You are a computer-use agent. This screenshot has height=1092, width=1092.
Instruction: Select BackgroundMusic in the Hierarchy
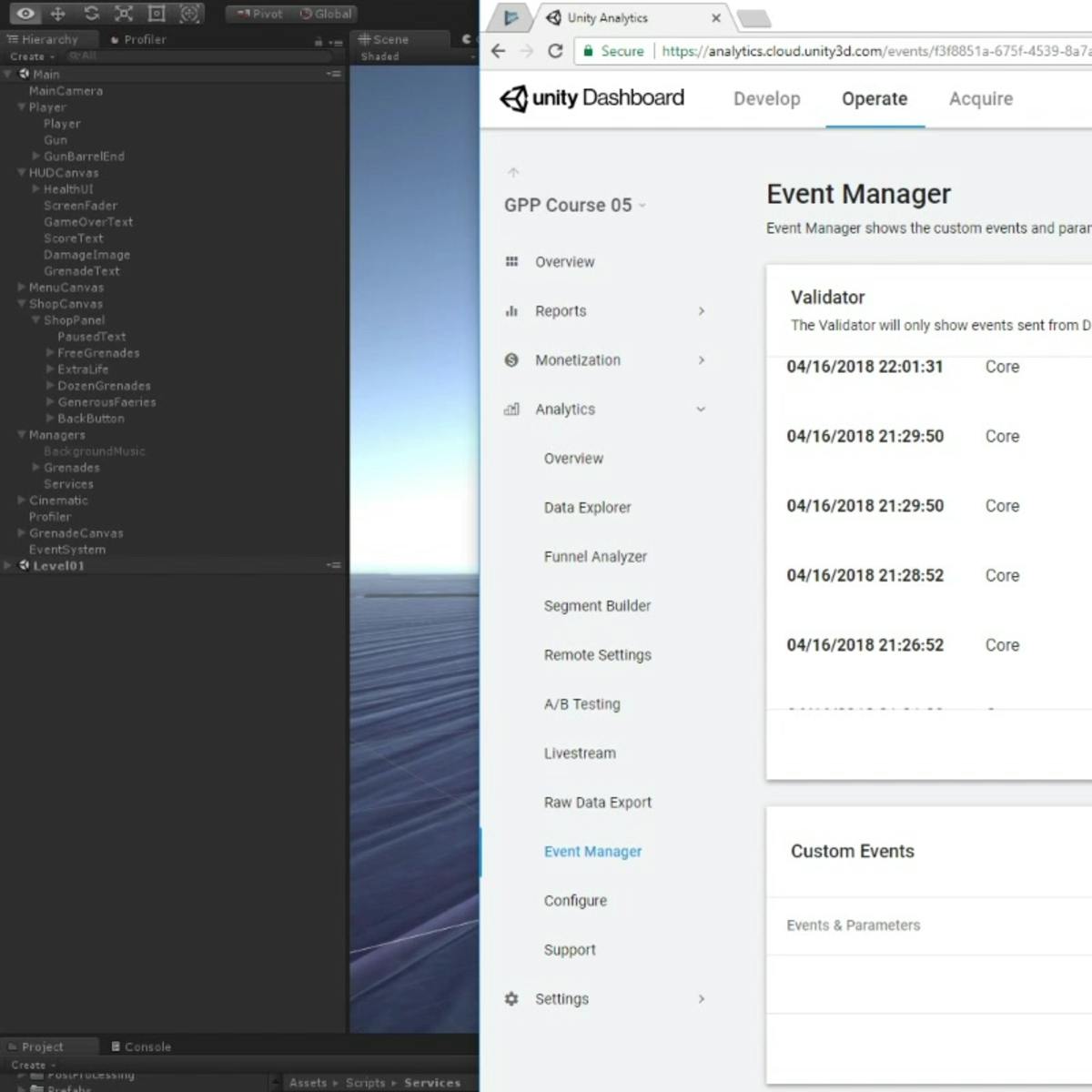pos(95,451)
